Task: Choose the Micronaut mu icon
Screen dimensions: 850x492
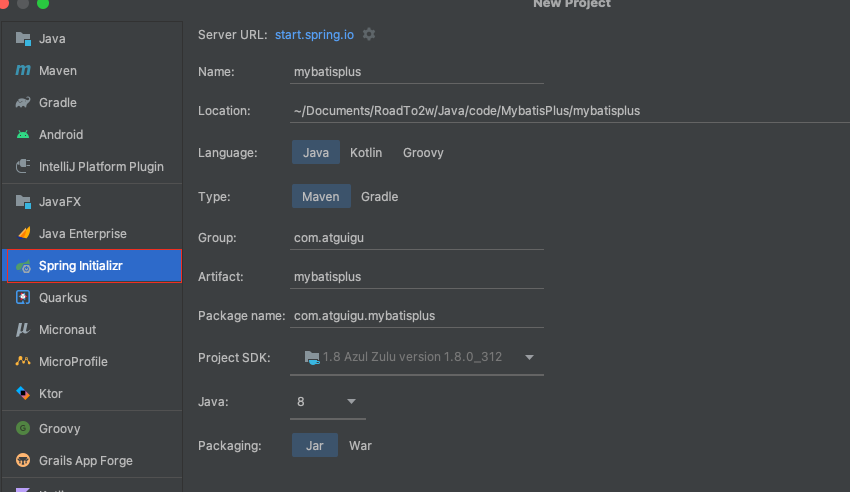Action: [23, 329]
